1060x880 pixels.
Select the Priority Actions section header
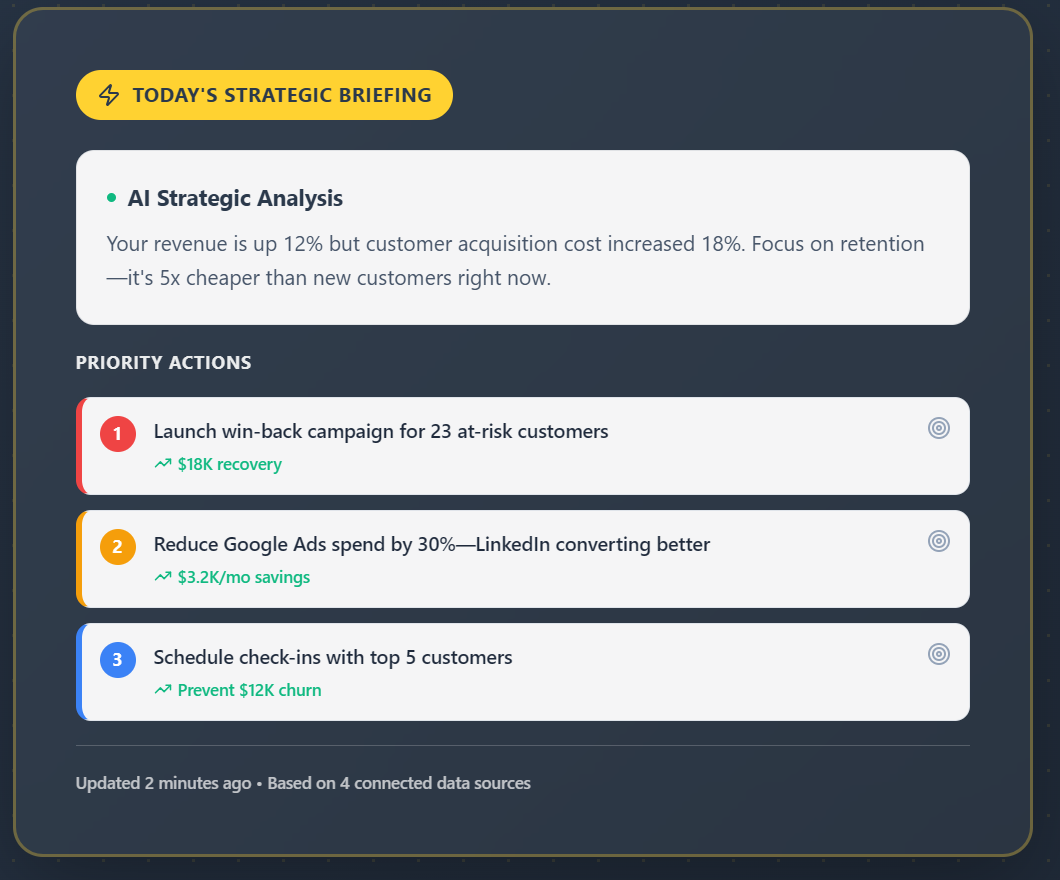click(163, 362)
